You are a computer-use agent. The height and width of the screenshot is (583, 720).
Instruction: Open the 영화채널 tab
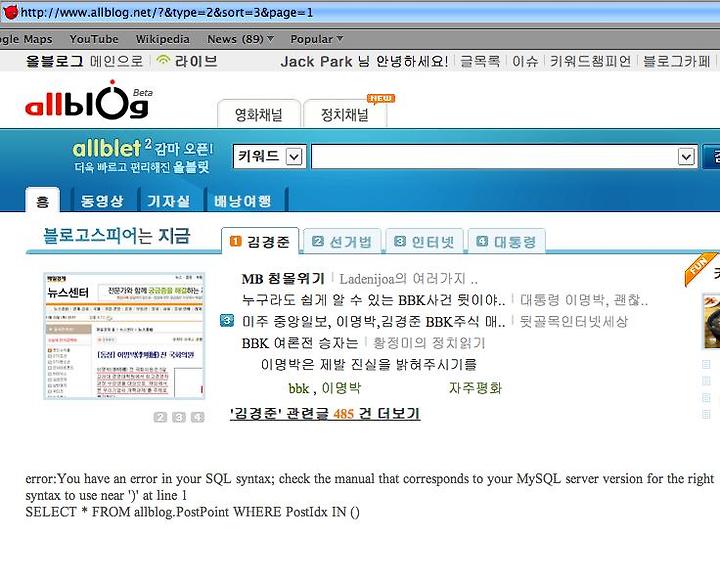[x=259, y=114]
